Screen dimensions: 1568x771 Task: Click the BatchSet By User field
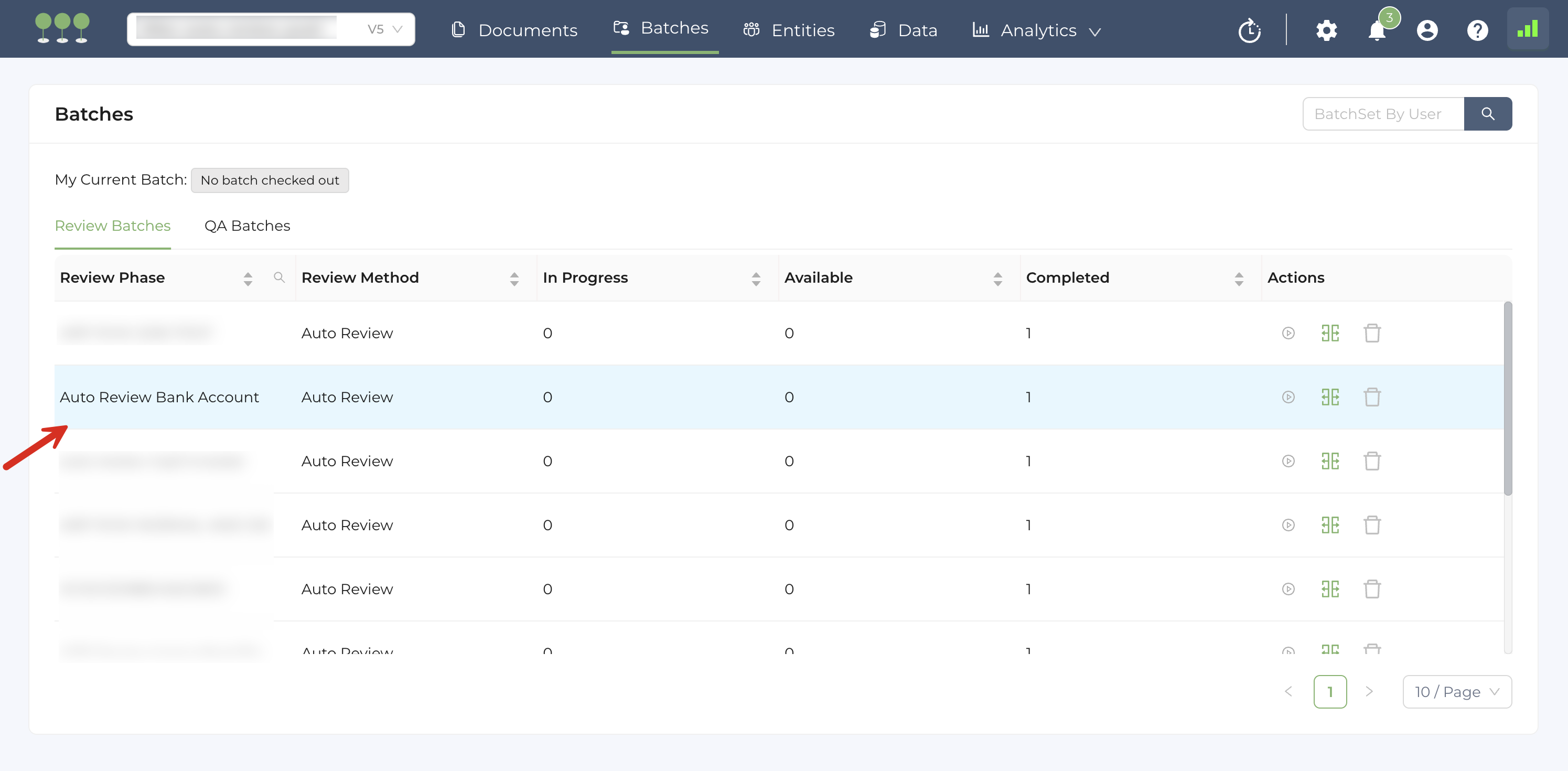pyautogui.click(x=1382, y=114)
